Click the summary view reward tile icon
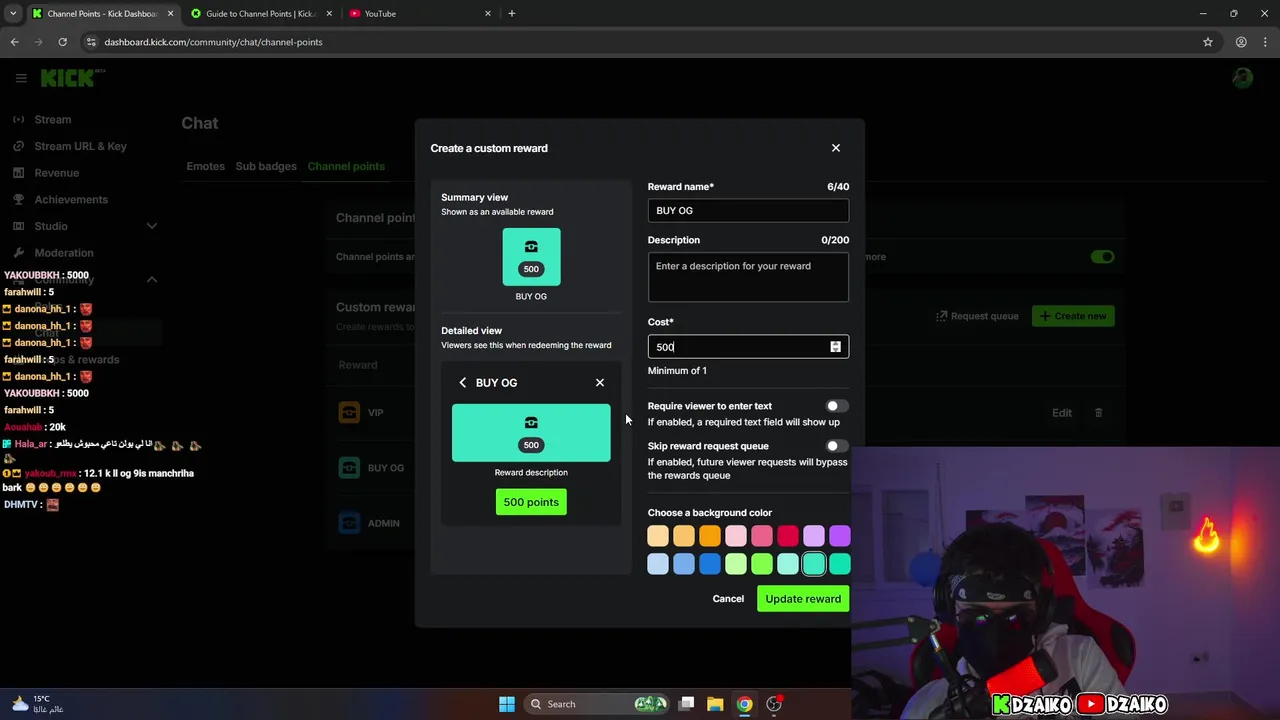 [531, 257]
